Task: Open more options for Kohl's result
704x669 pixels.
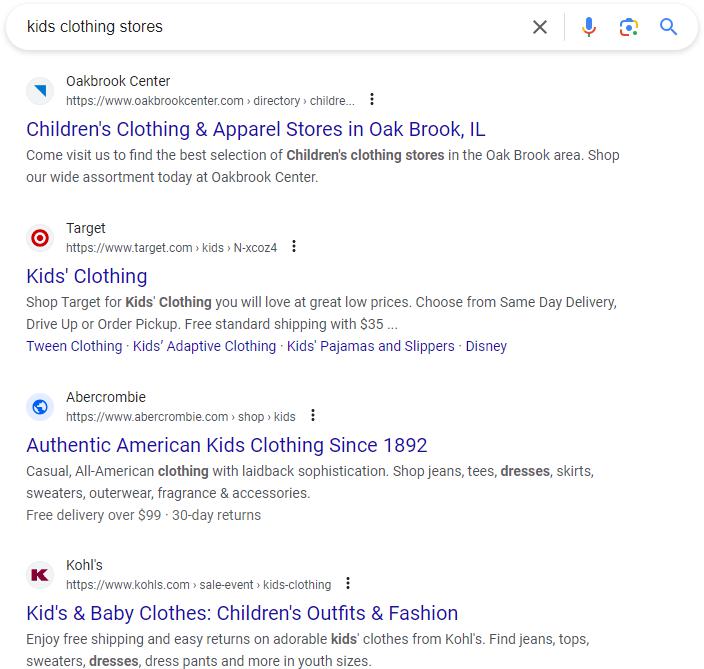Action: 348,584
